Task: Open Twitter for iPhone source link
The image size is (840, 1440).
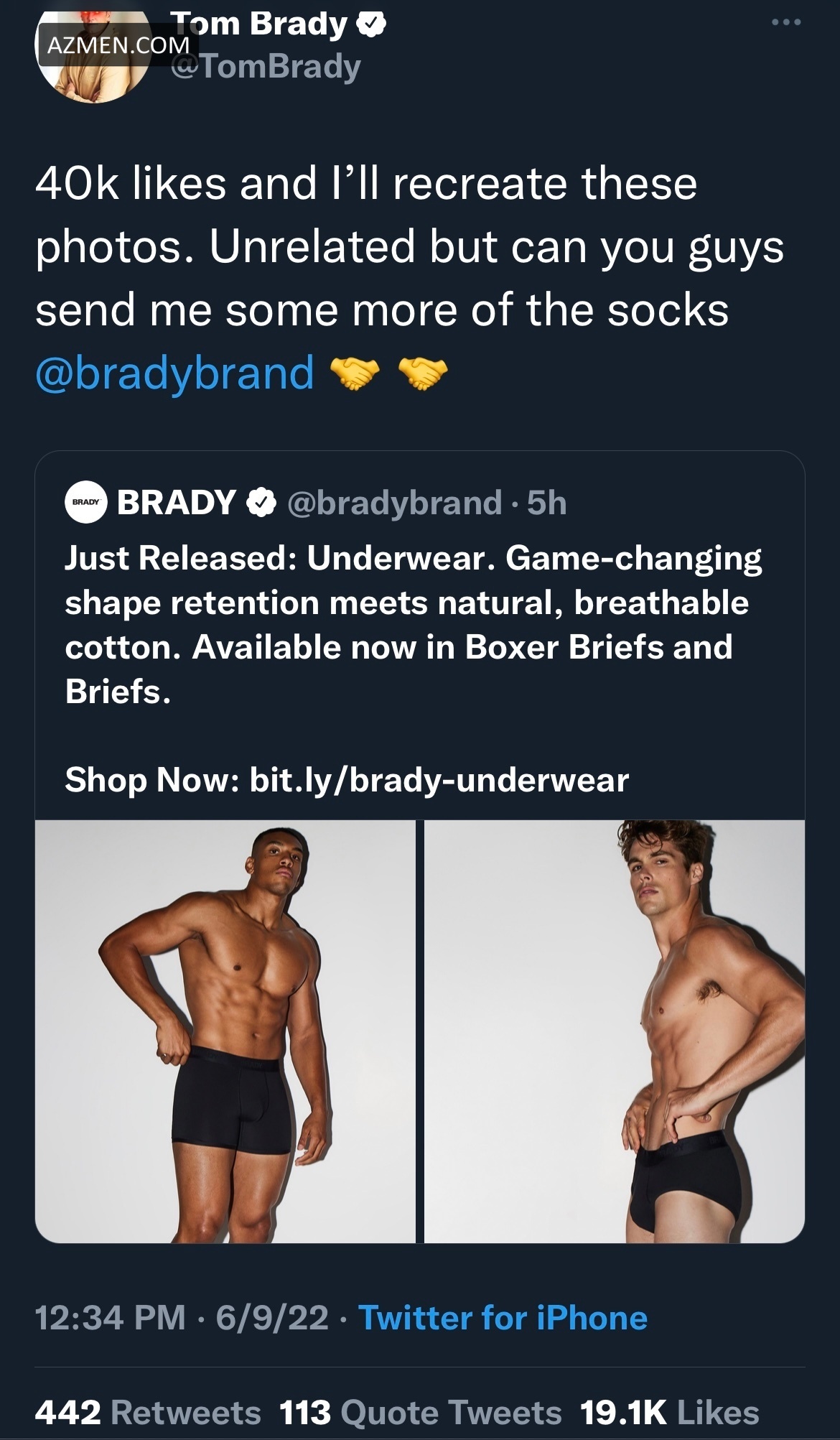Action: (503, 1318)
